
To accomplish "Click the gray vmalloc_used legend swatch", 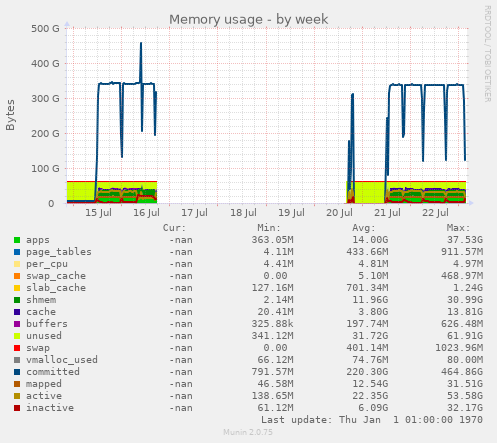I will tap(17, 360).
